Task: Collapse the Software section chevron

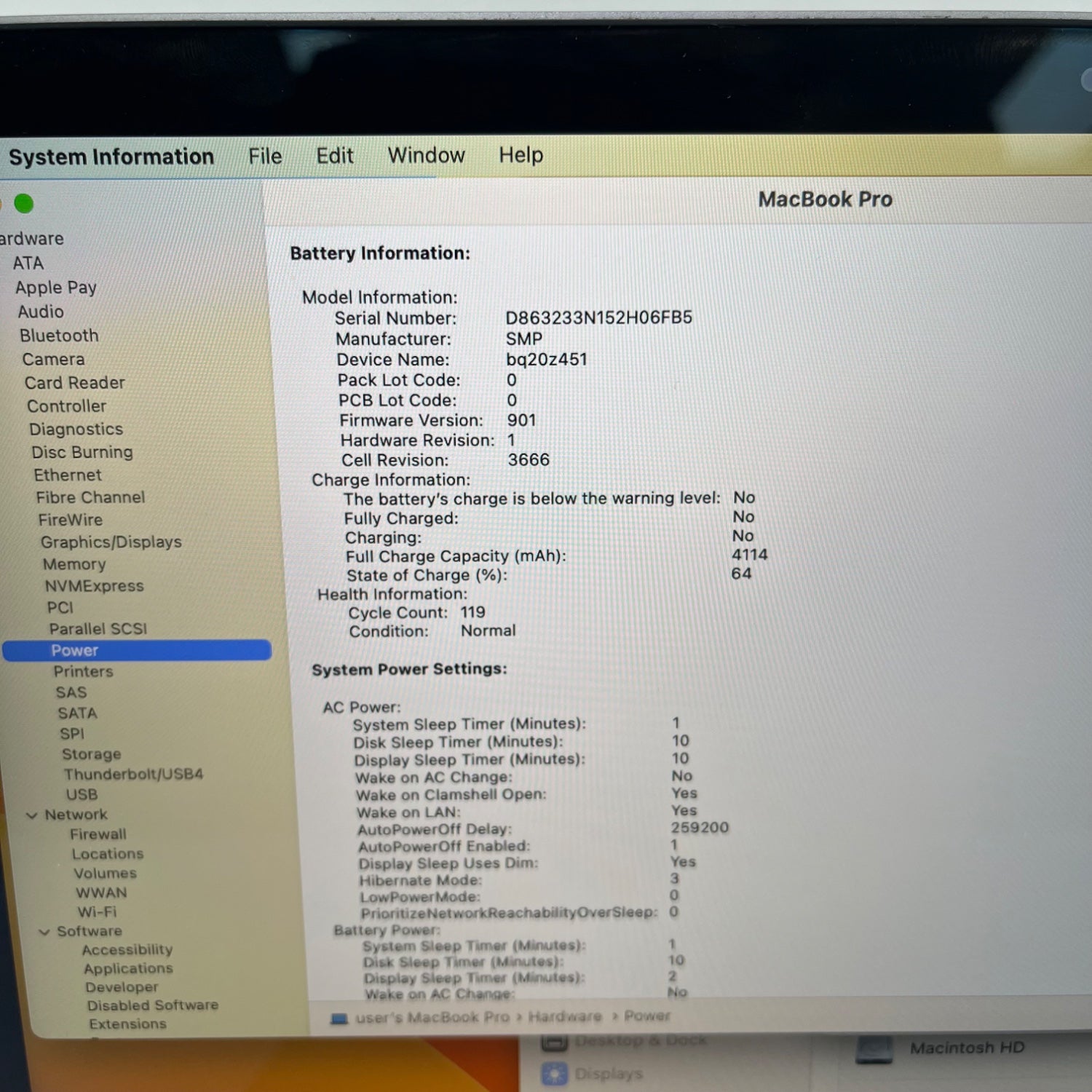Action: 44,932
